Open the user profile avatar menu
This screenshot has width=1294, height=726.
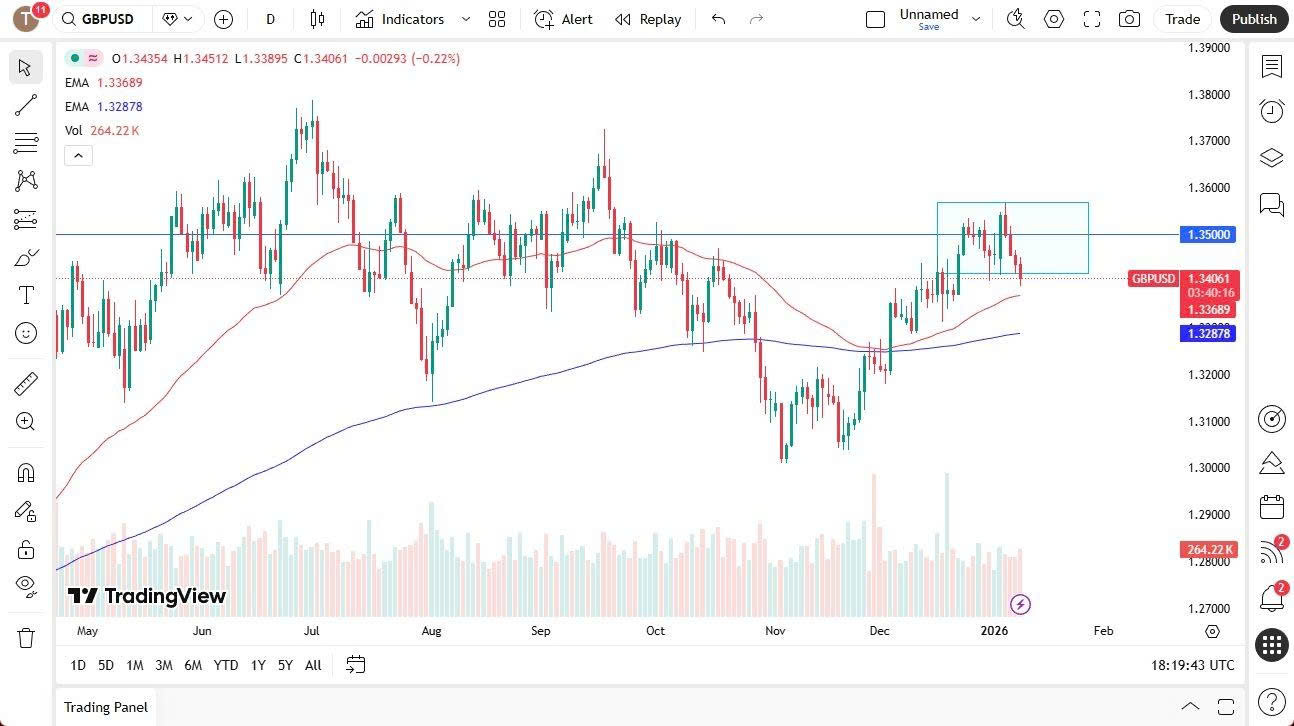click(x=27, y=19)
